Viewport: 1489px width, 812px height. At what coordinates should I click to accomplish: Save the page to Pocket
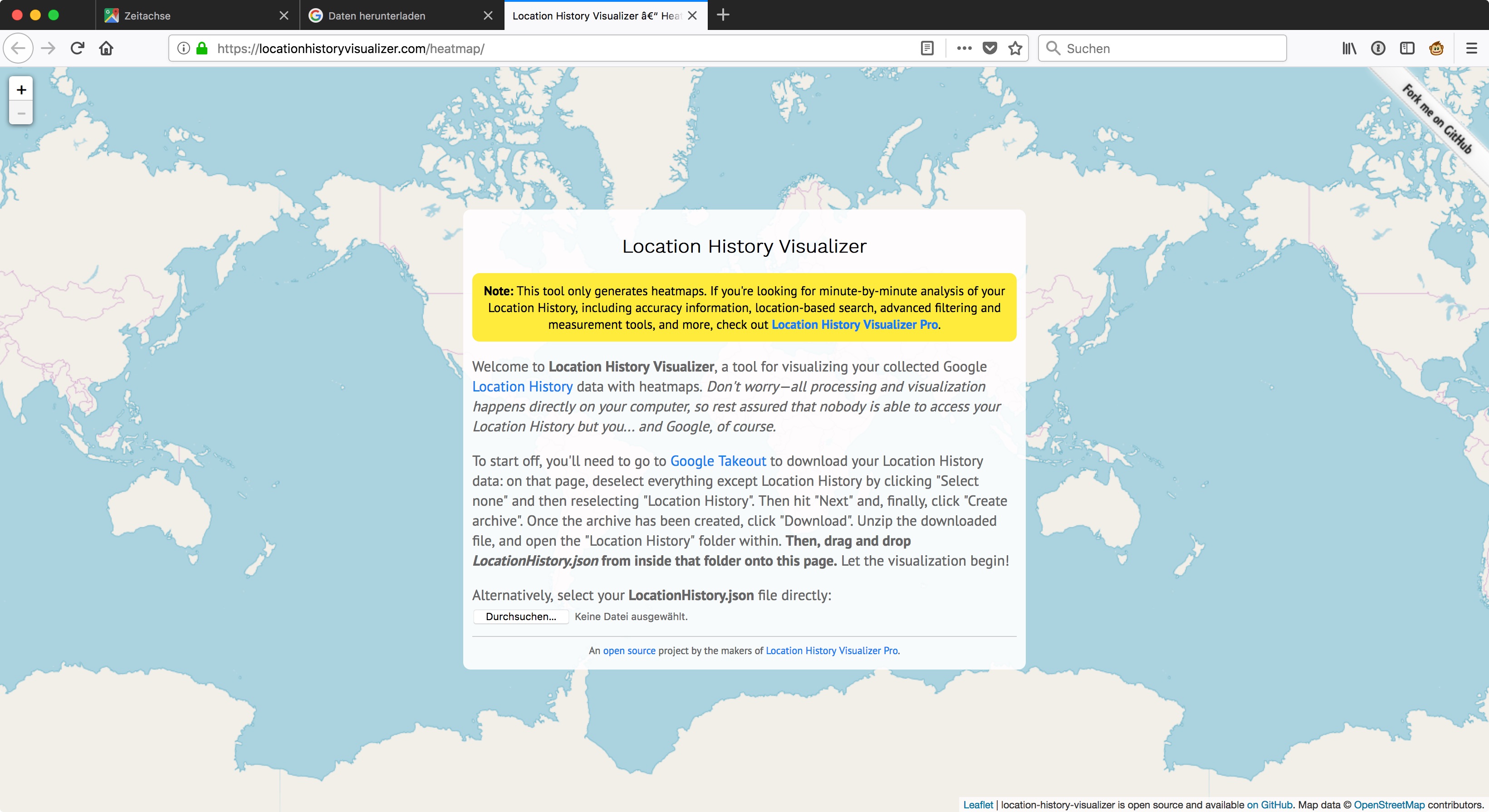989,48
